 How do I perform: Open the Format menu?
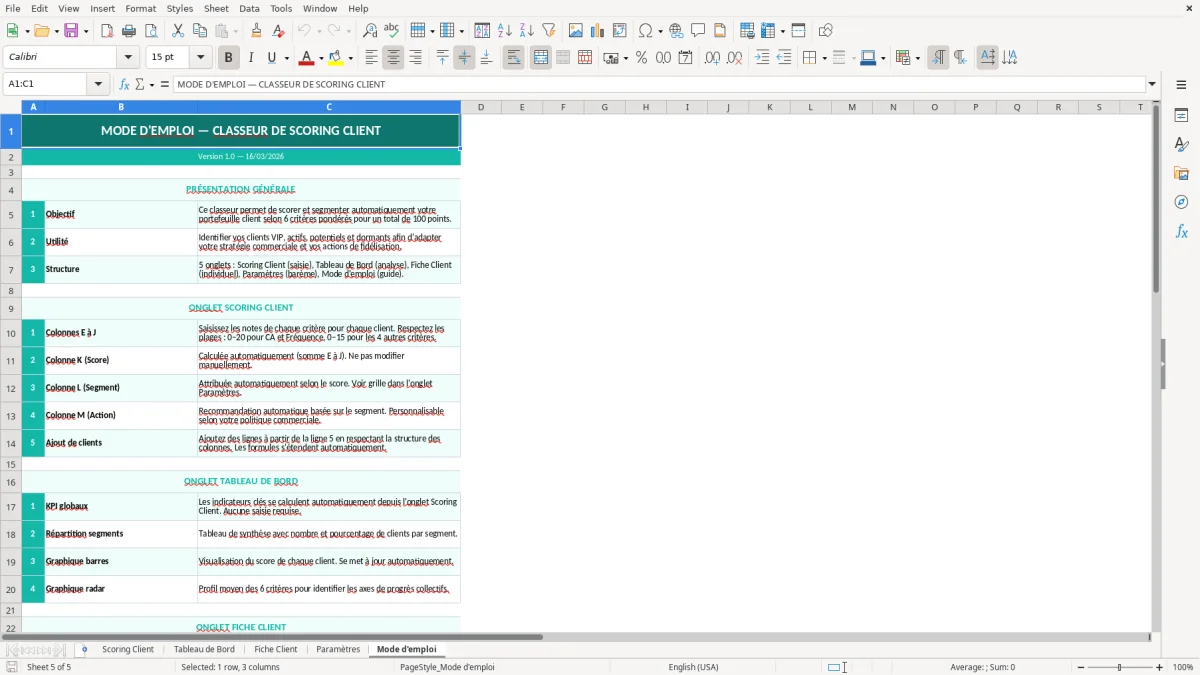point(140,8)
